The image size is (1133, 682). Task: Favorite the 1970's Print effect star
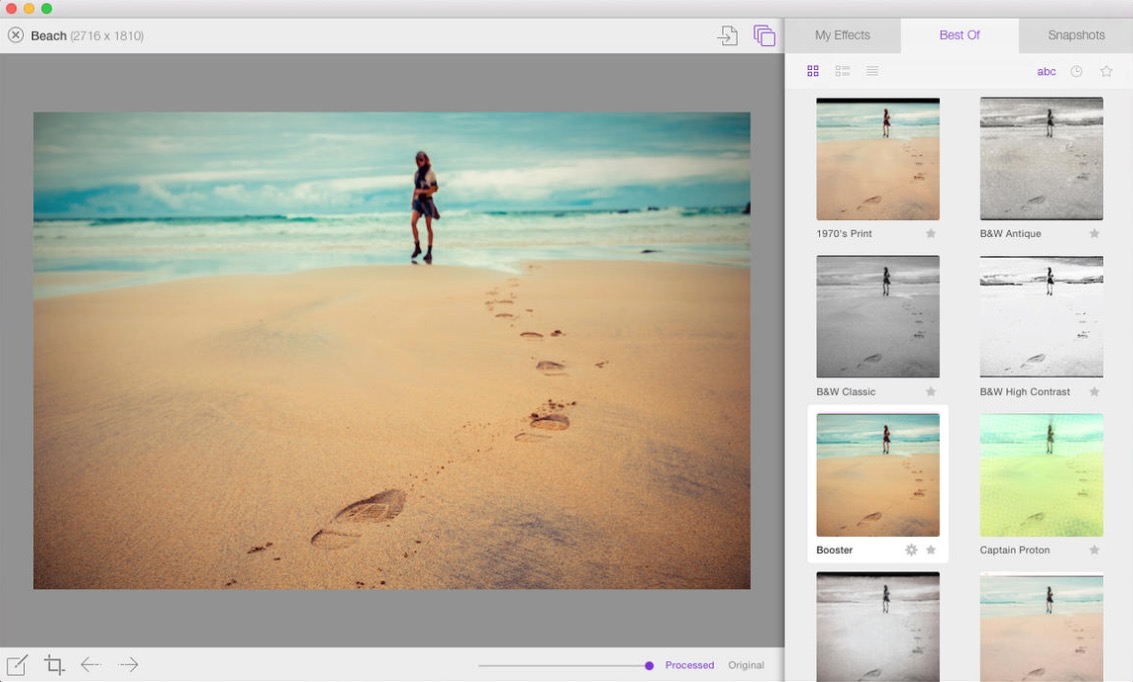coord(931,233)
